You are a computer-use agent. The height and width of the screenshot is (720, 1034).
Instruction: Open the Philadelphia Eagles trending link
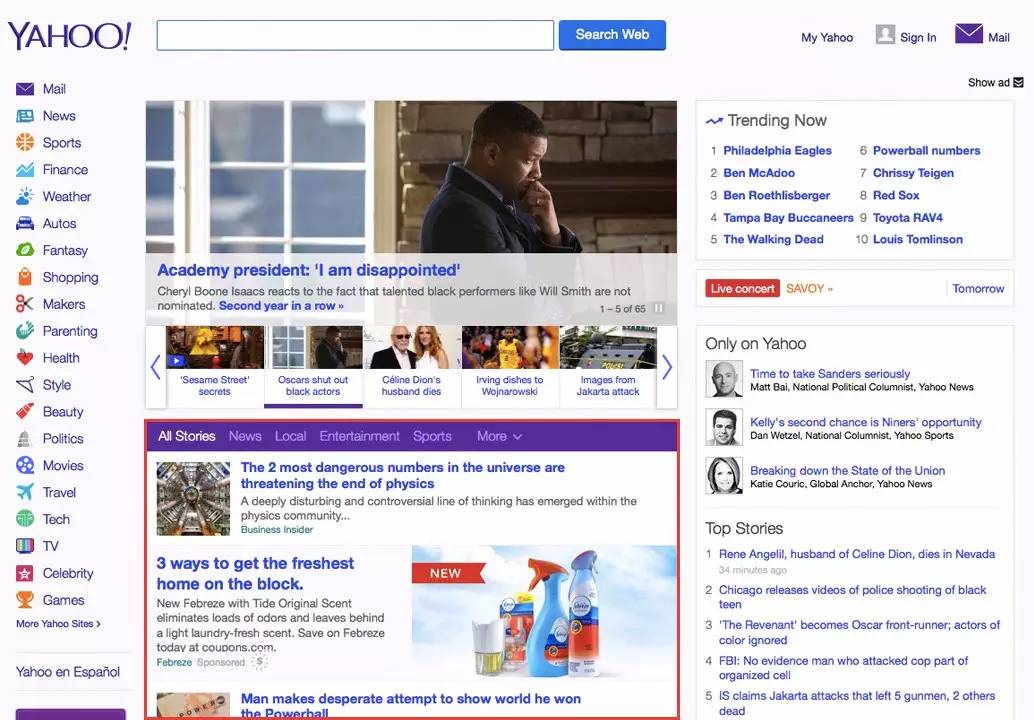[777, 150]
